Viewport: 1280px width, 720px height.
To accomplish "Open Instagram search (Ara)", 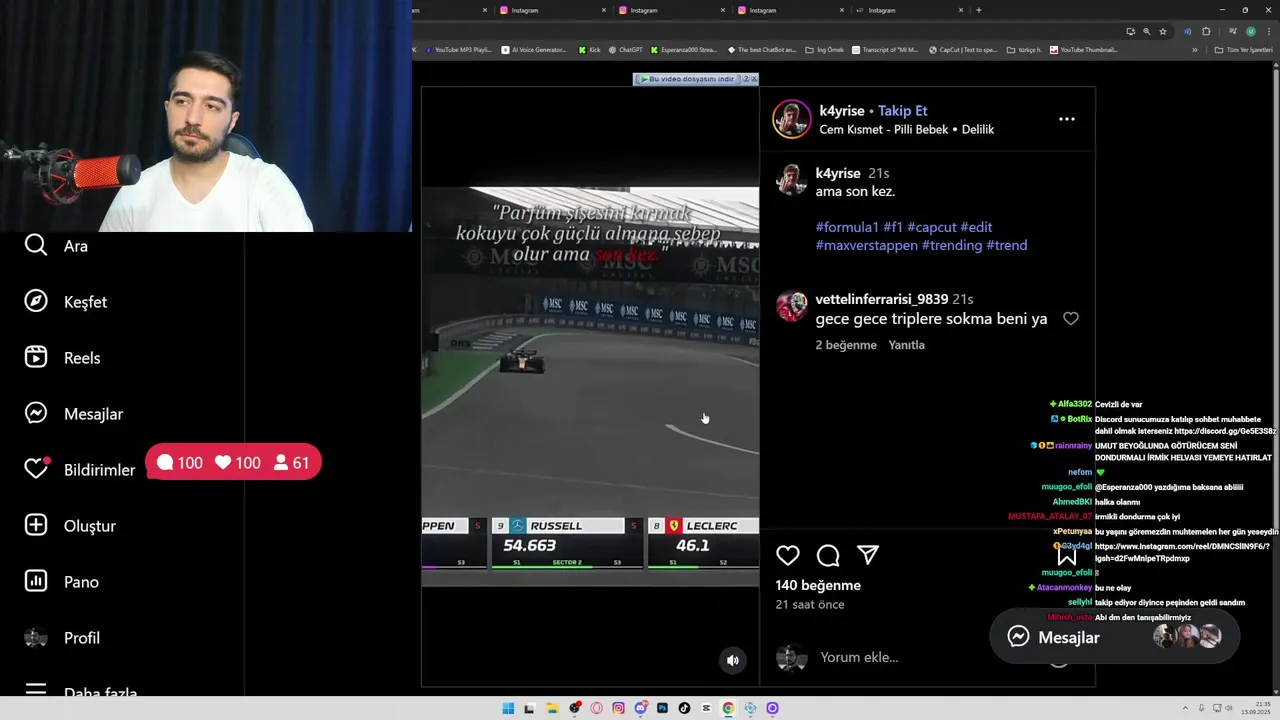I will coord(57,246).
